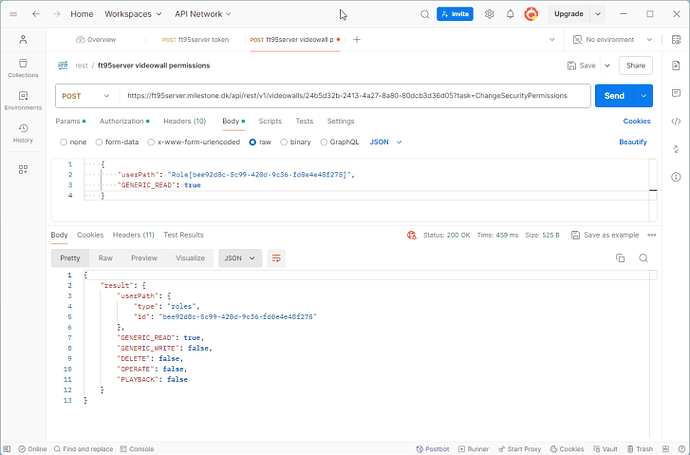The height and width of the screenshot is (455, 690).
Task: Choose the binary body radio button
Action: [284, 142]
